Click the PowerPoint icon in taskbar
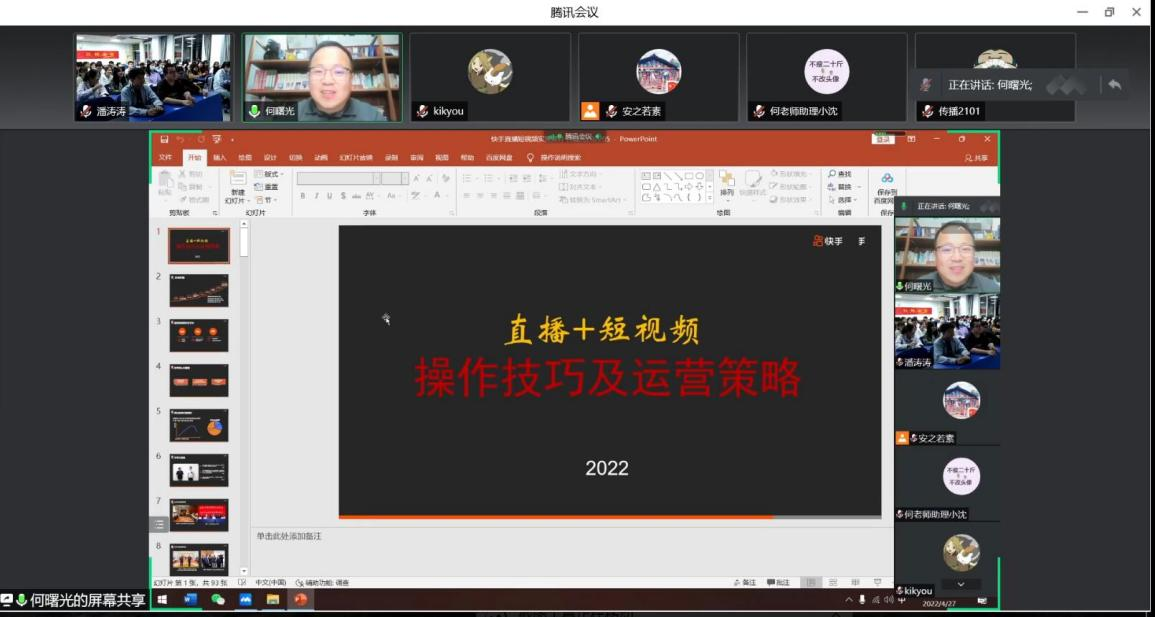 (300, 599)
